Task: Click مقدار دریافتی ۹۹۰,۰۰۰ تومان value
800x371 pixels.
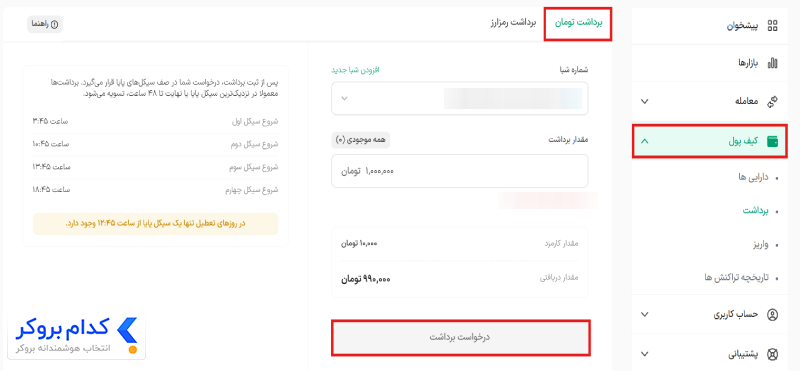Action: (366, 279)
